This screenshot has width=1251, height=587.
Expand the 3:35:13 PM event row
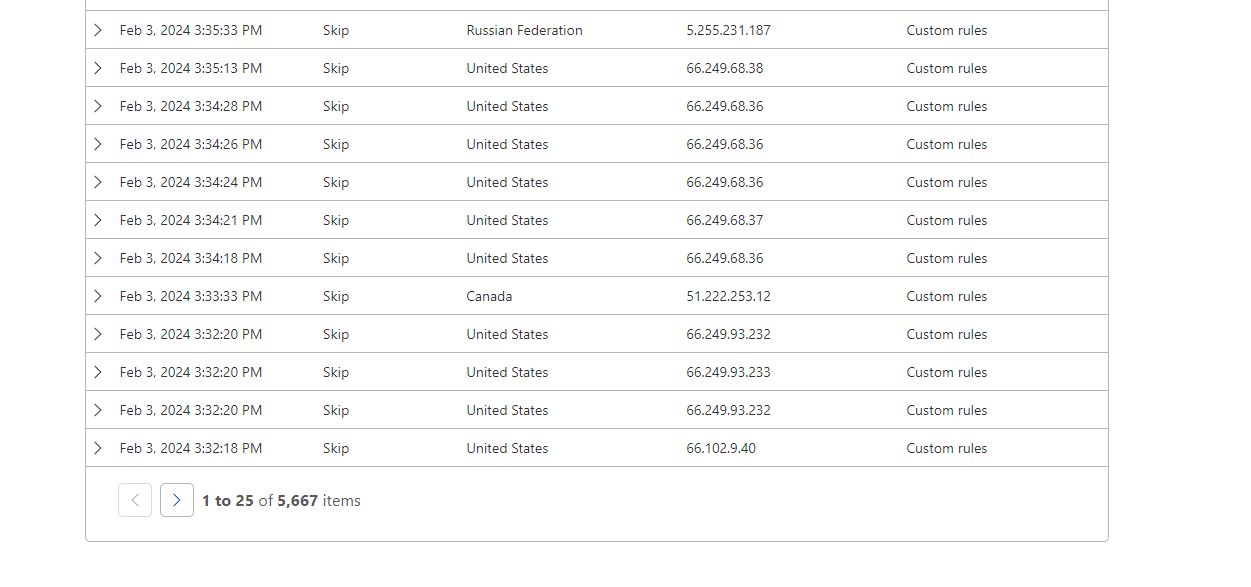pyautogui.click(x=98, y=68)
